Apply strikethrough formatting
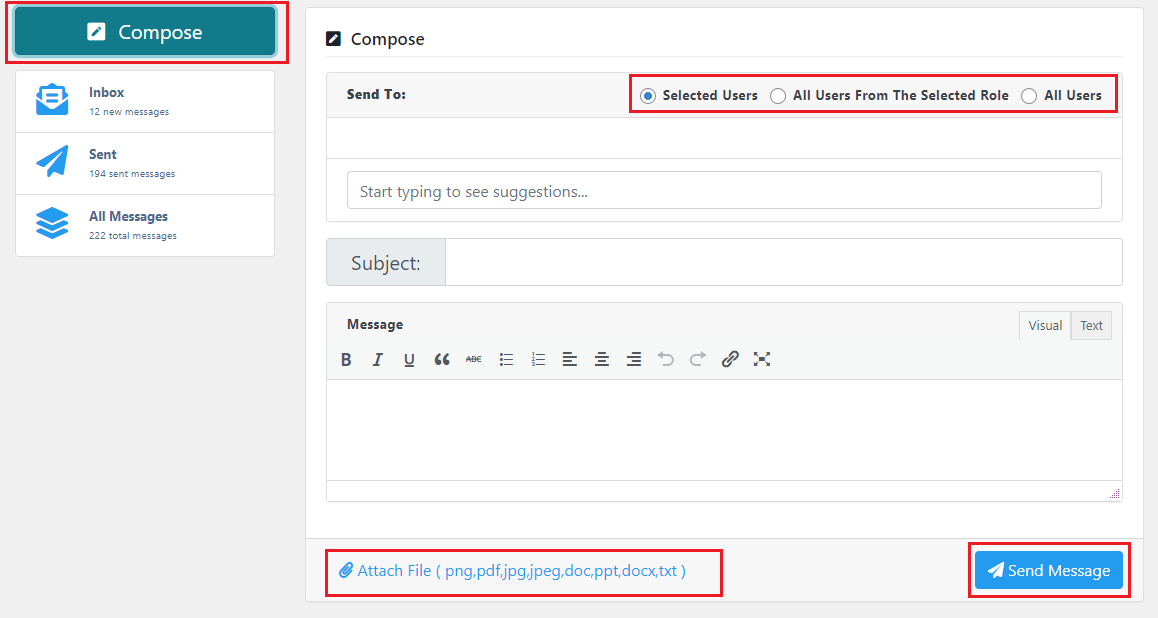Screen dimensions: 1158x618 473,359
